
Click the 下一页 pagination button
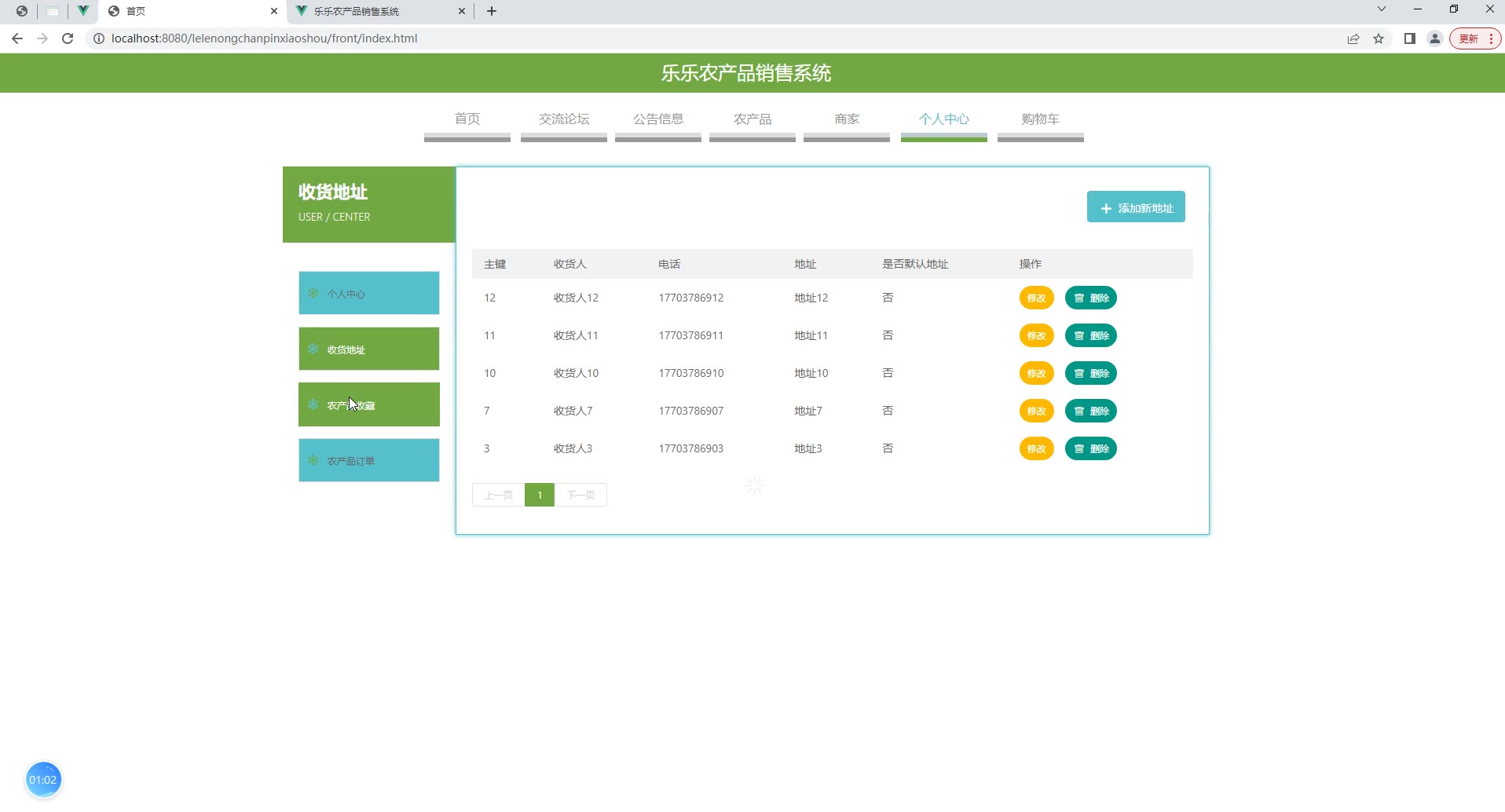[x=580, y=495]
